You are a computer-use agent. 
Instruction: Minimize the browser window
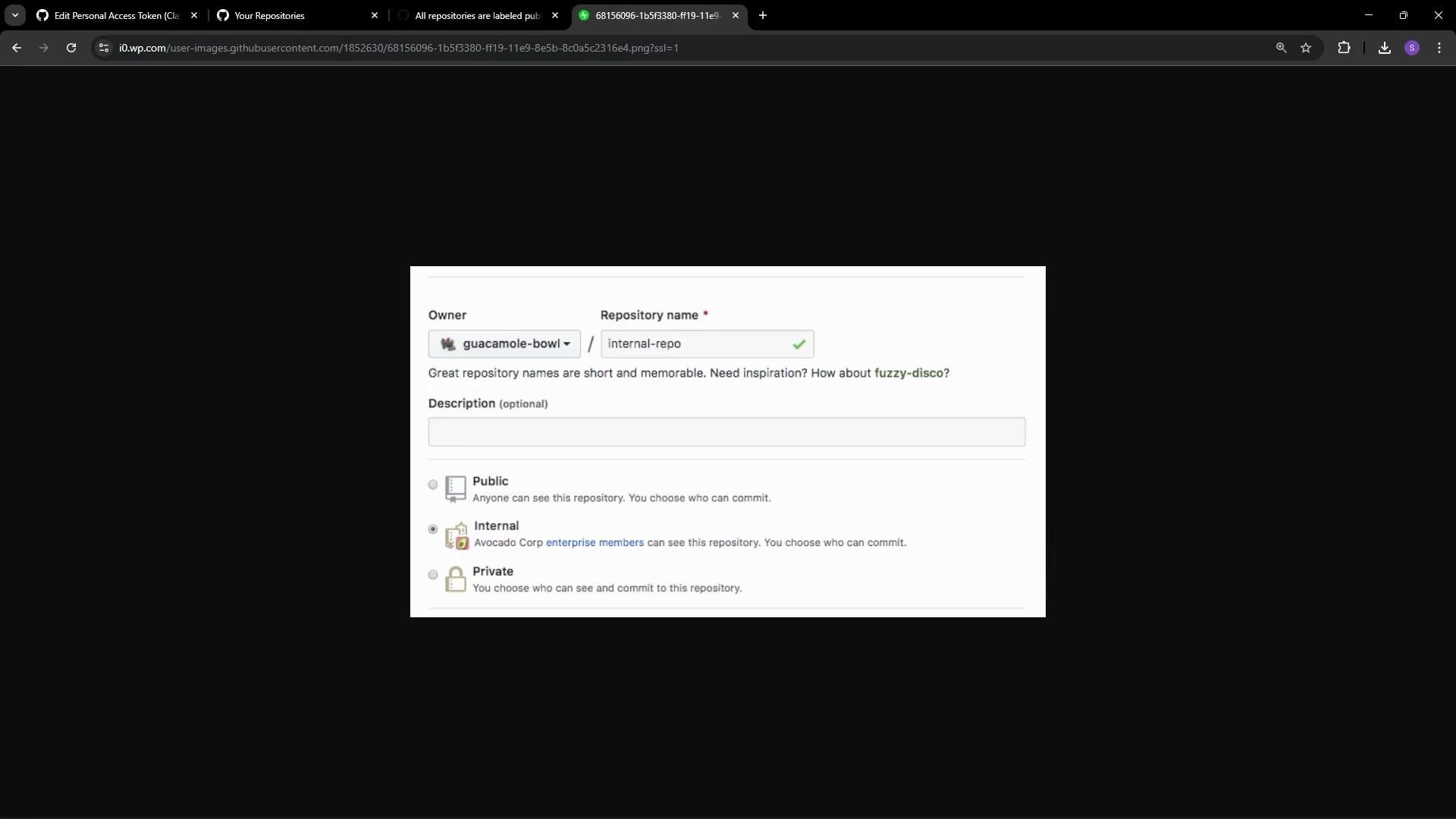[x=1369, y=15]
